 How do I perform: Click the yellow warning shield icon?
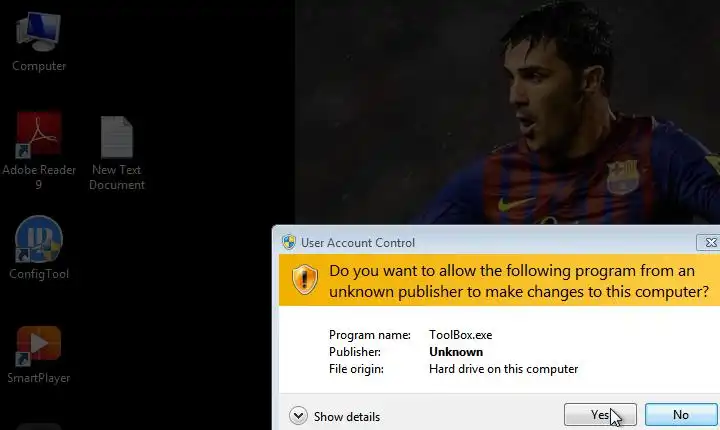click(304, 279)
